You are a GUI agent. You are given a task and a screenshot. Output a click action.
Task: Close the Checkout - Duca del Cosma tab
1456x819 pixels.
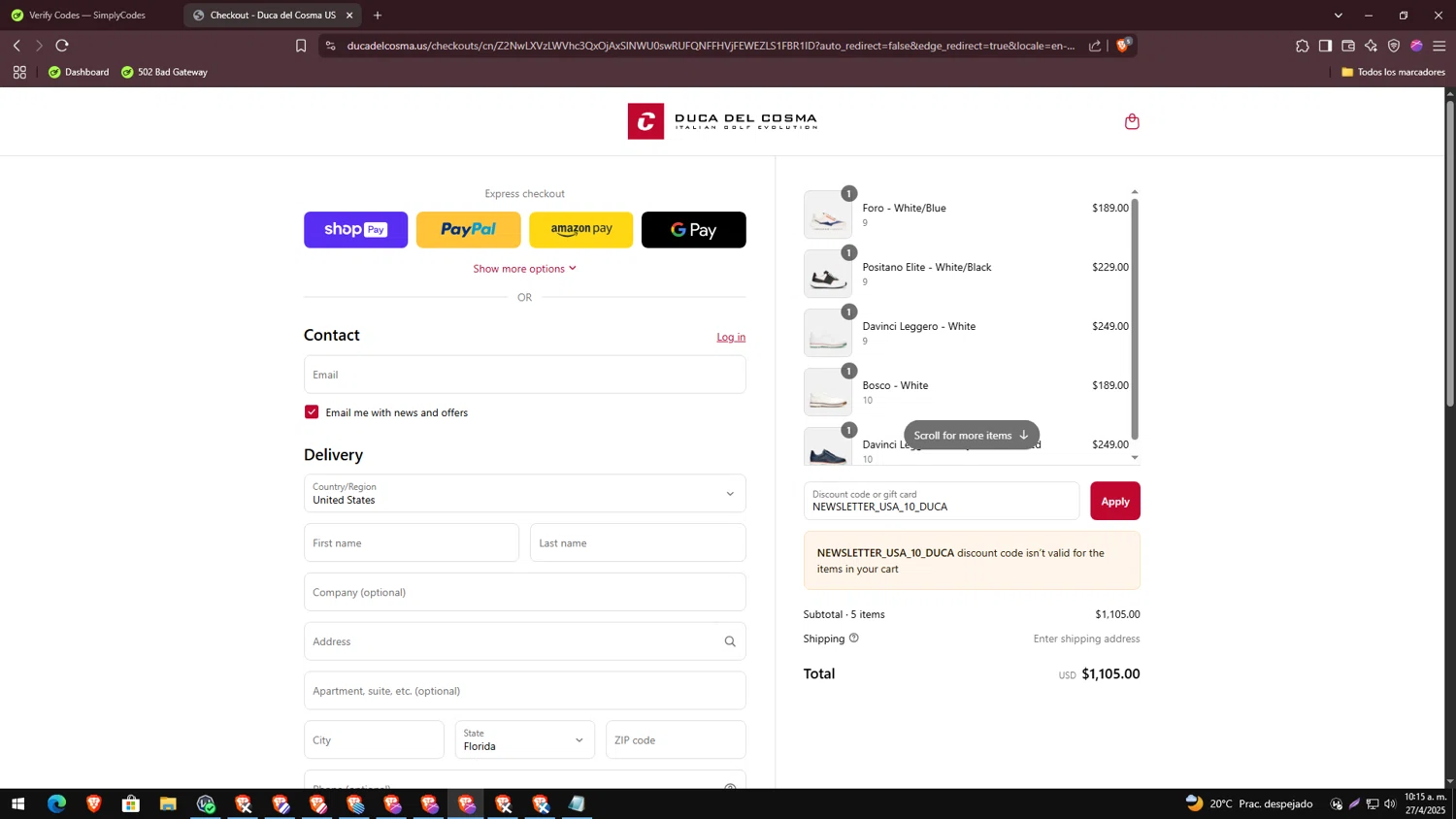point(349,16)
